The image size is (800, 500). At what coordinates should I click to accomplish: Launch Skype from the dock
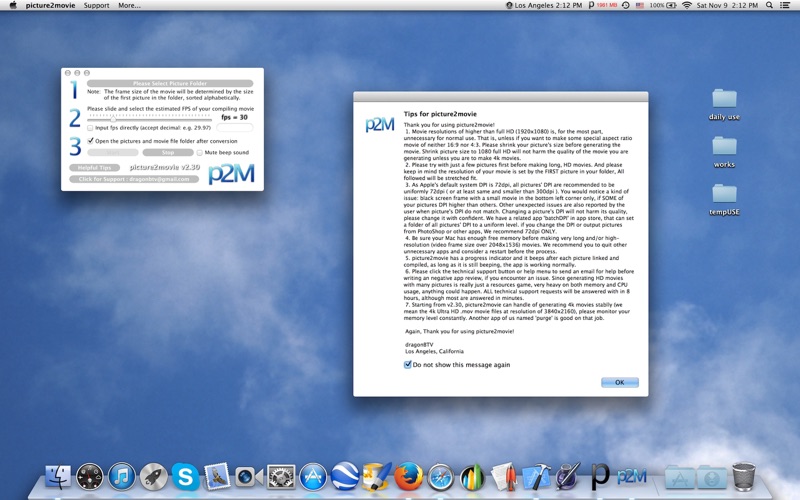[185, 477]
